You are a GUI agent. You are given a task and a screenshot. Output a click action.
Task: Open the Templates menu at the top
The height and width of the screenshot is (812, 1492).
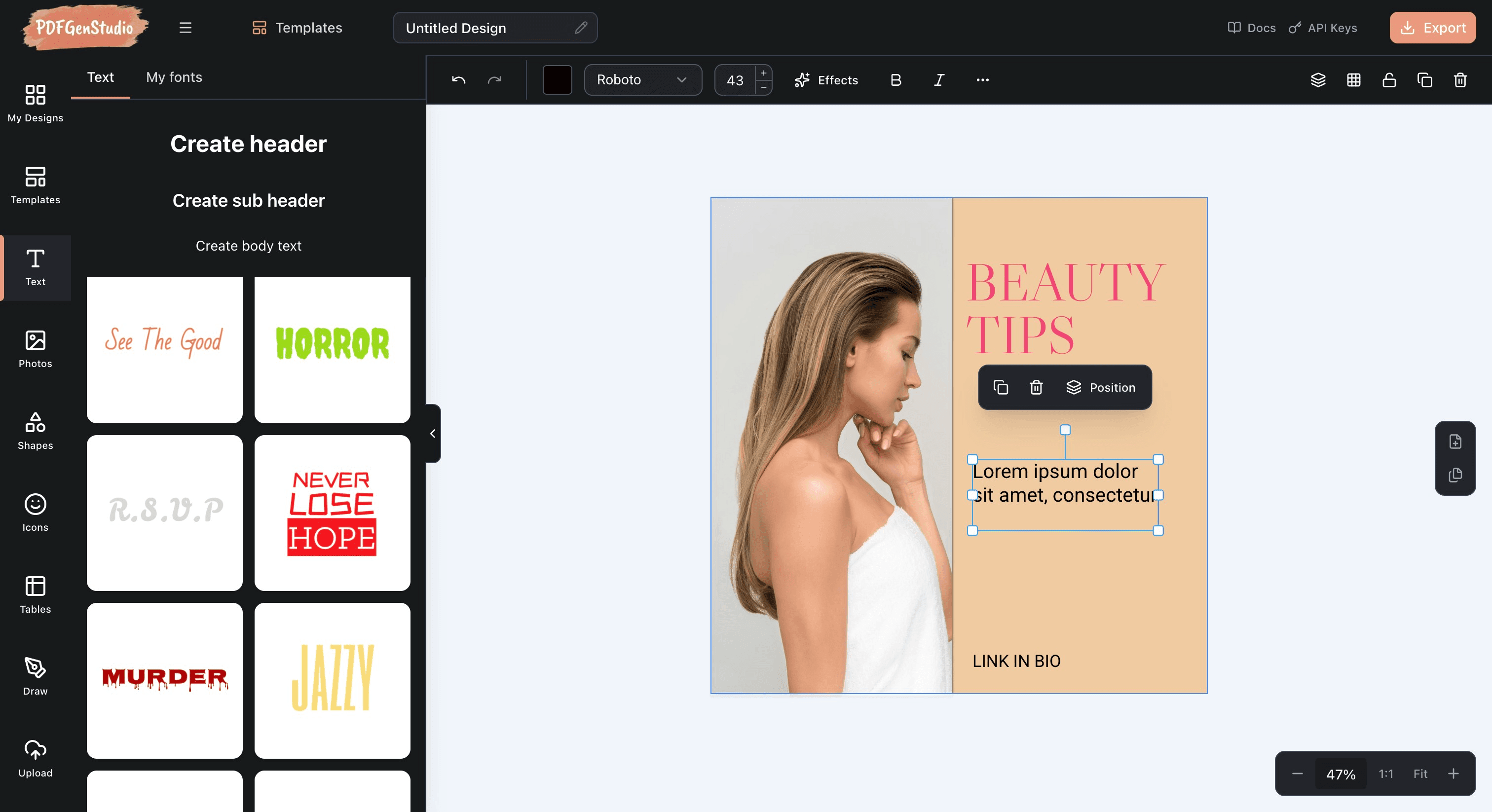click(297, 27)
